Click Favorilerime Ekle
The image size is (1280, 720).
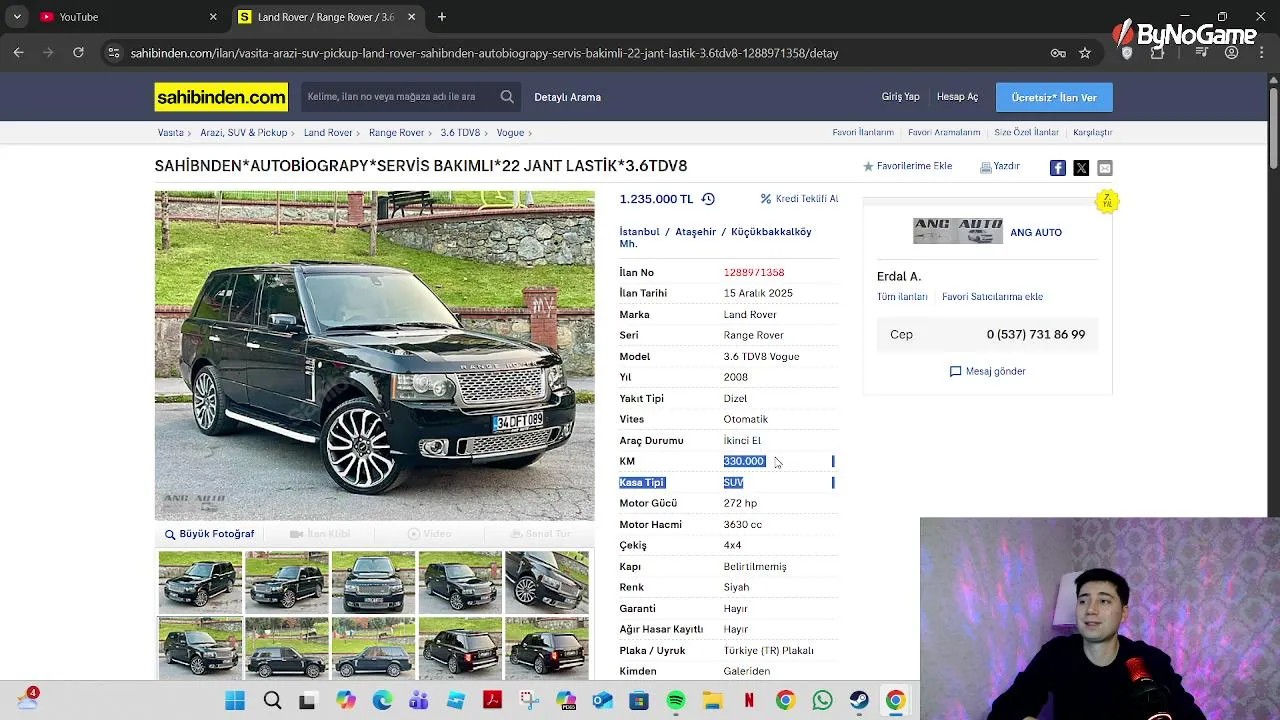point(908,166)
